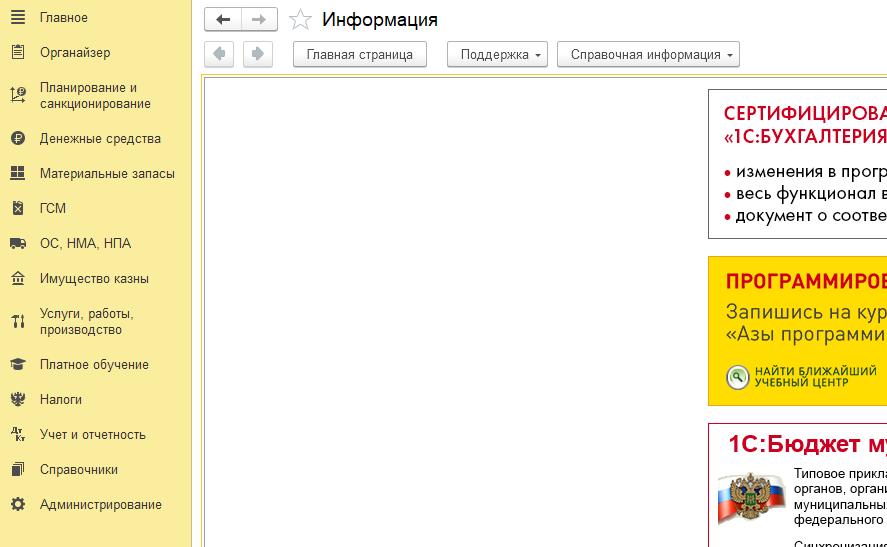Click the browser-back gray left arrow button
Viewport: 887px width, 547px height.
click(x=219, y=54)
